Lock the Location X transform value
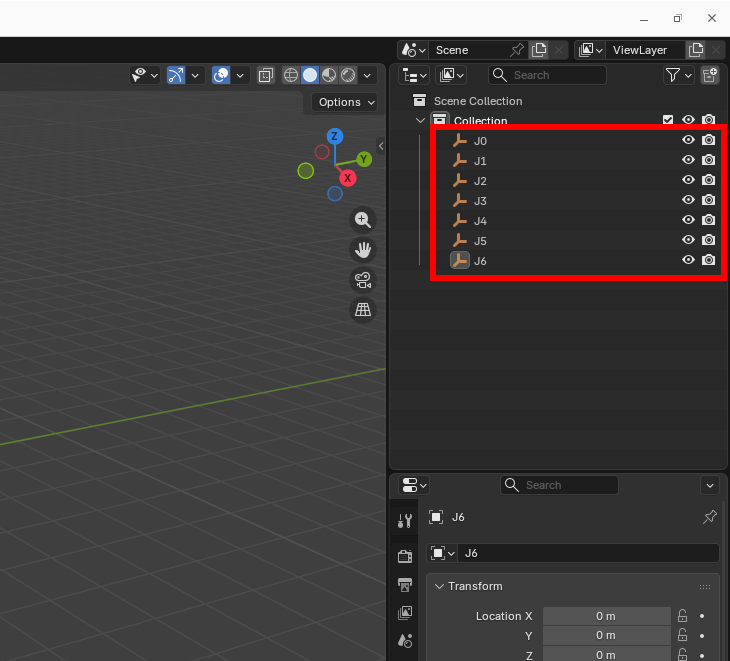Screen dimensions: 730x661 (682, 616)
